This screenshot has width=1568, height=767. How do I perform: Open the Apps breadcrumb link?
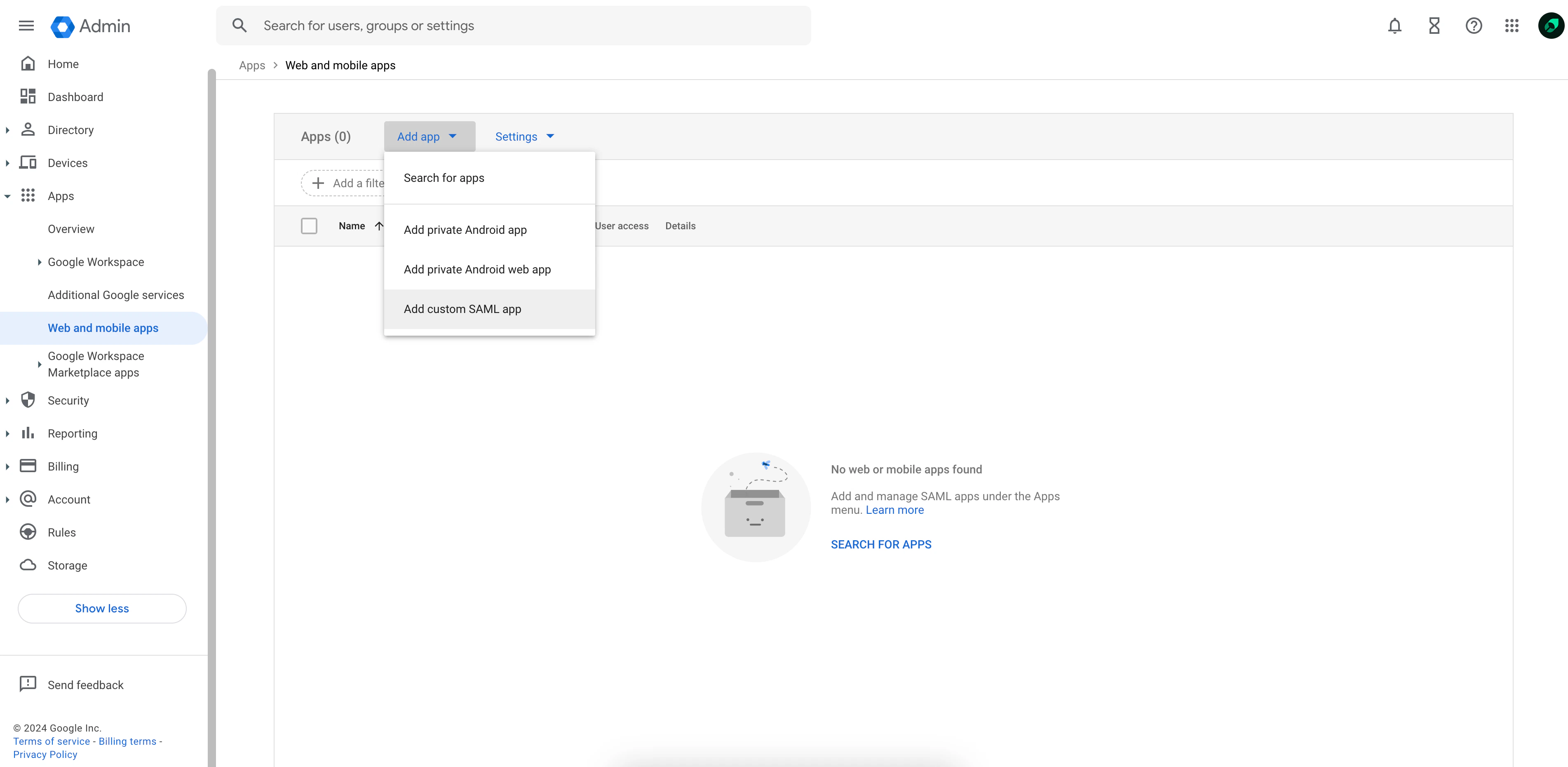[252, 65]
